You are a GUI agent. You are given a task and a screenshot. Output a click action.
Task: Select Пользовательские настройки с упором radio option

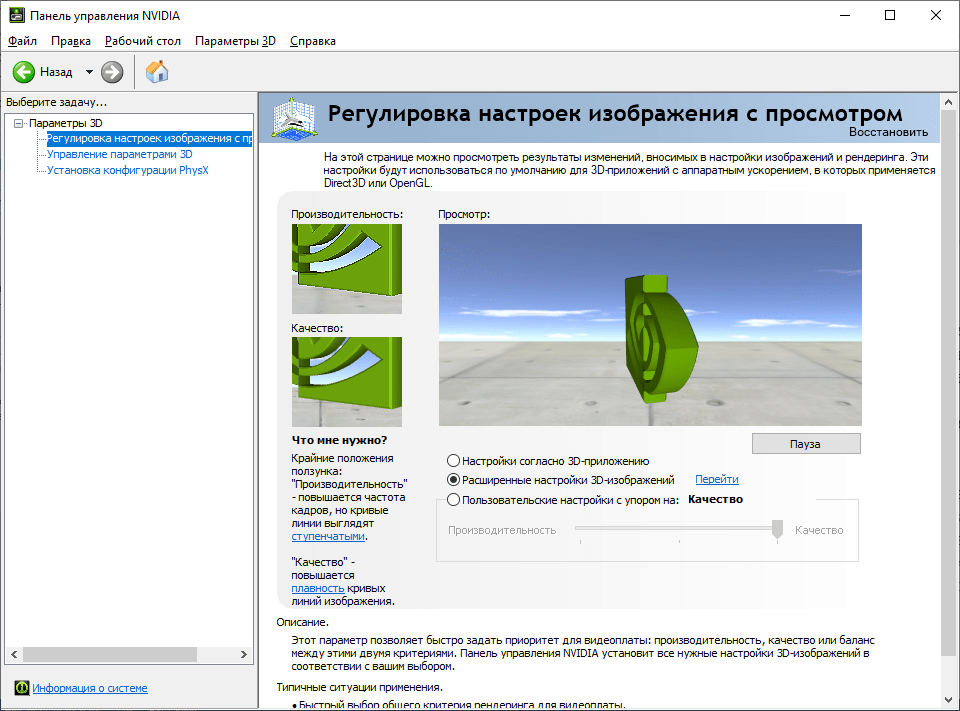(x=454, y=500)
